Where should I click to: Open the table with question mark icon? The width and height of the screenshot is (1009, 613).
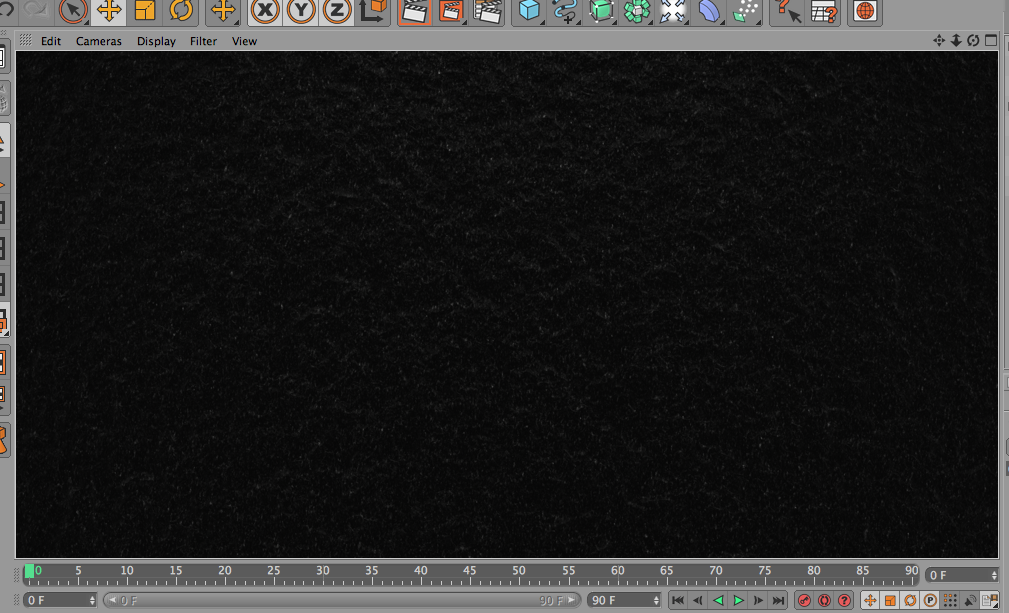823,11
